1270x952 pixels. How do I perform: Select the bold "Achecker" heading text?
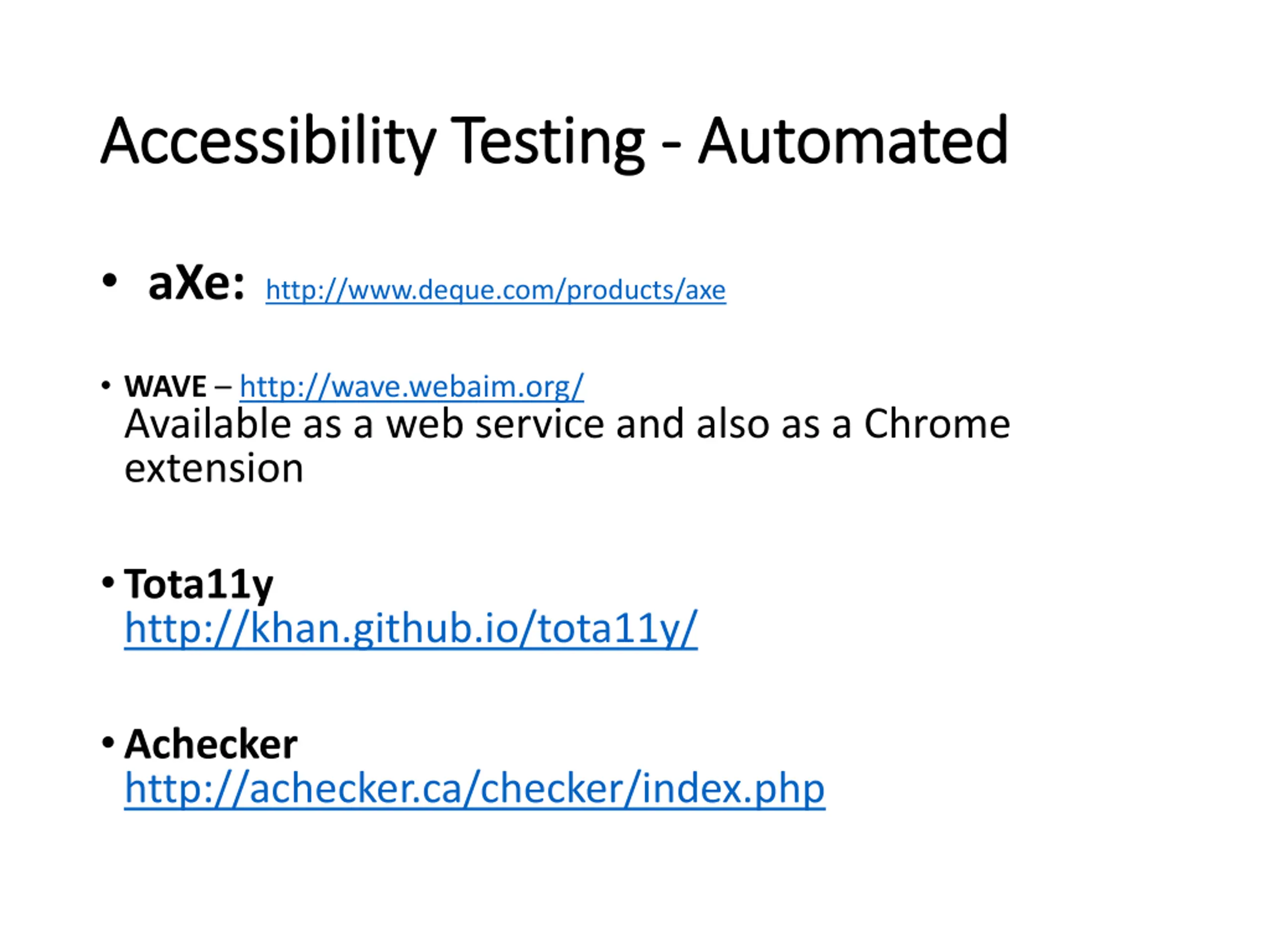pos(211,744)
